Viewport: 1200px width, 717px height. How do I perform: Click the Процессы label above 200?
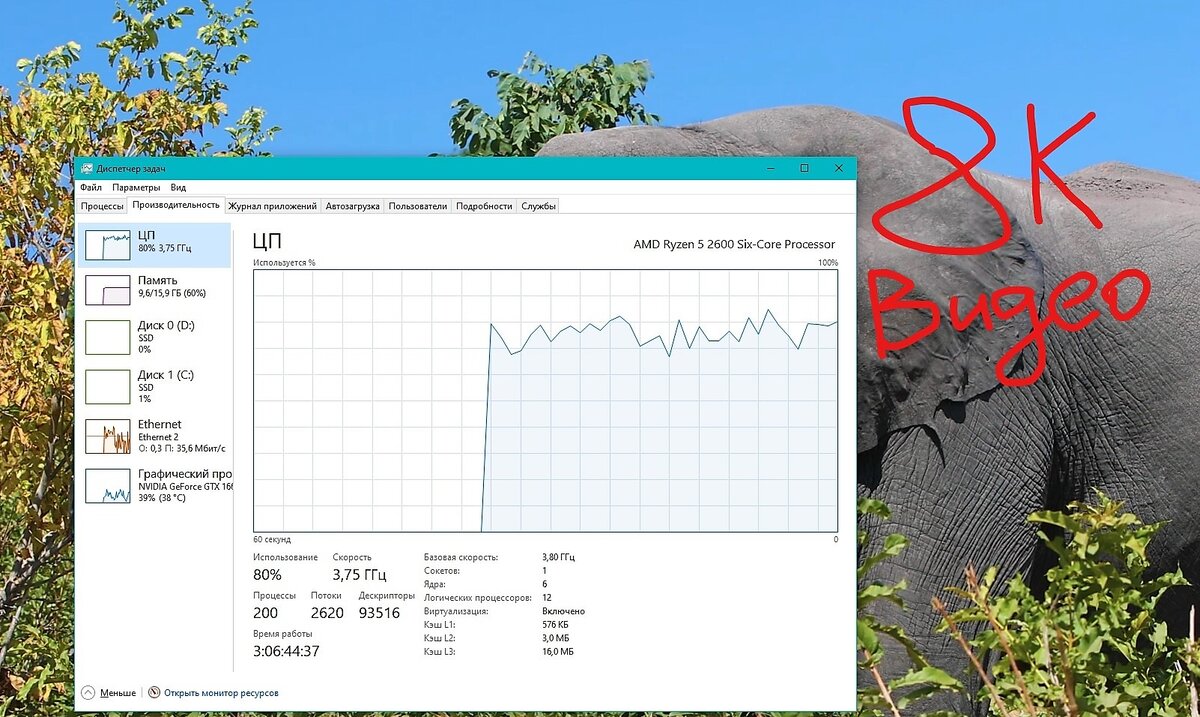[274, 595]
